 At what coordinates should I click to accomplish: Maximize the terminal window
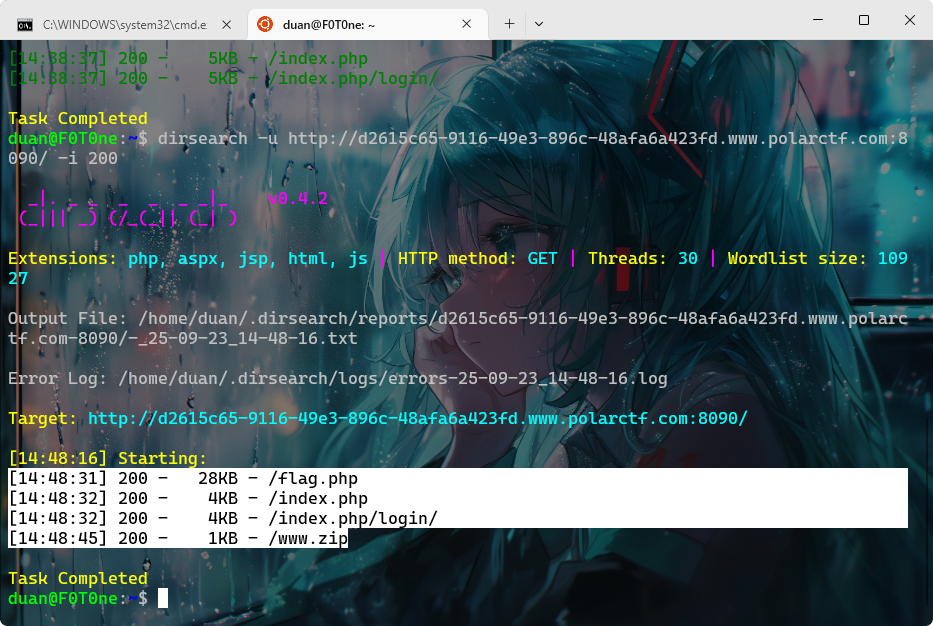(864, 20)
